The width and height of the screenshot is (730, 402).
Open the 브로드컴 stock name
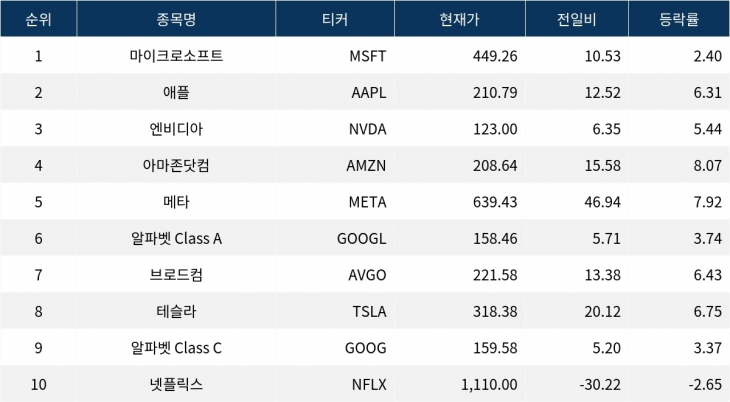[x=177, y=275]
